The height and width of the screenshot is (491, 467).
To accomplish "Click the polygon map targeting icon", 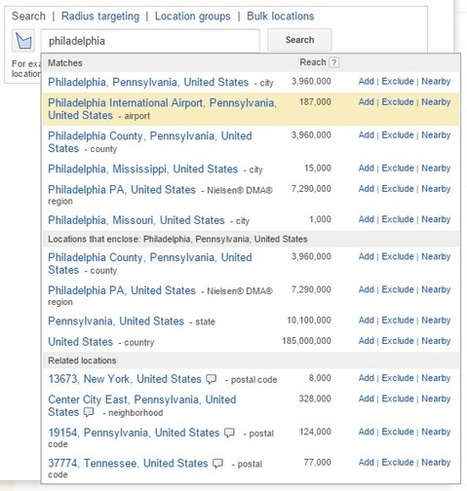I will 23,41.
